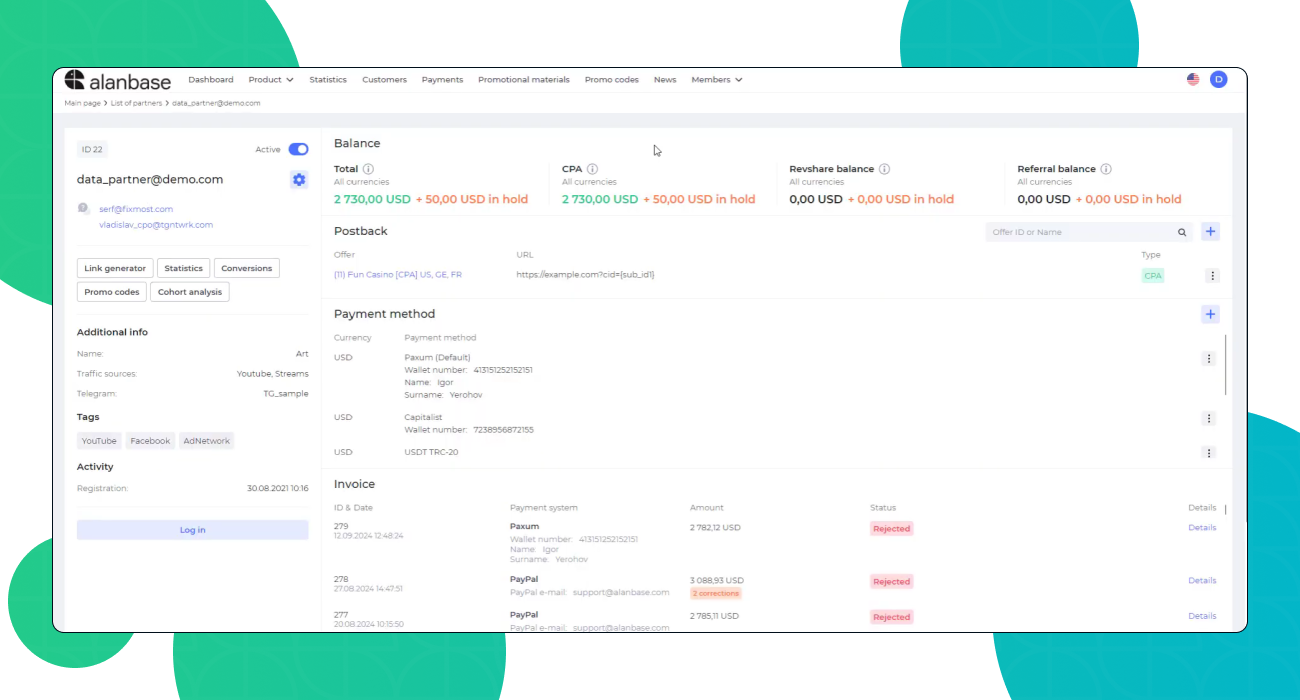Image resolution: width=1300 pixels, height=700 pixels.
Task: Open the language flag selector
Action: (x=1193, y=80)
